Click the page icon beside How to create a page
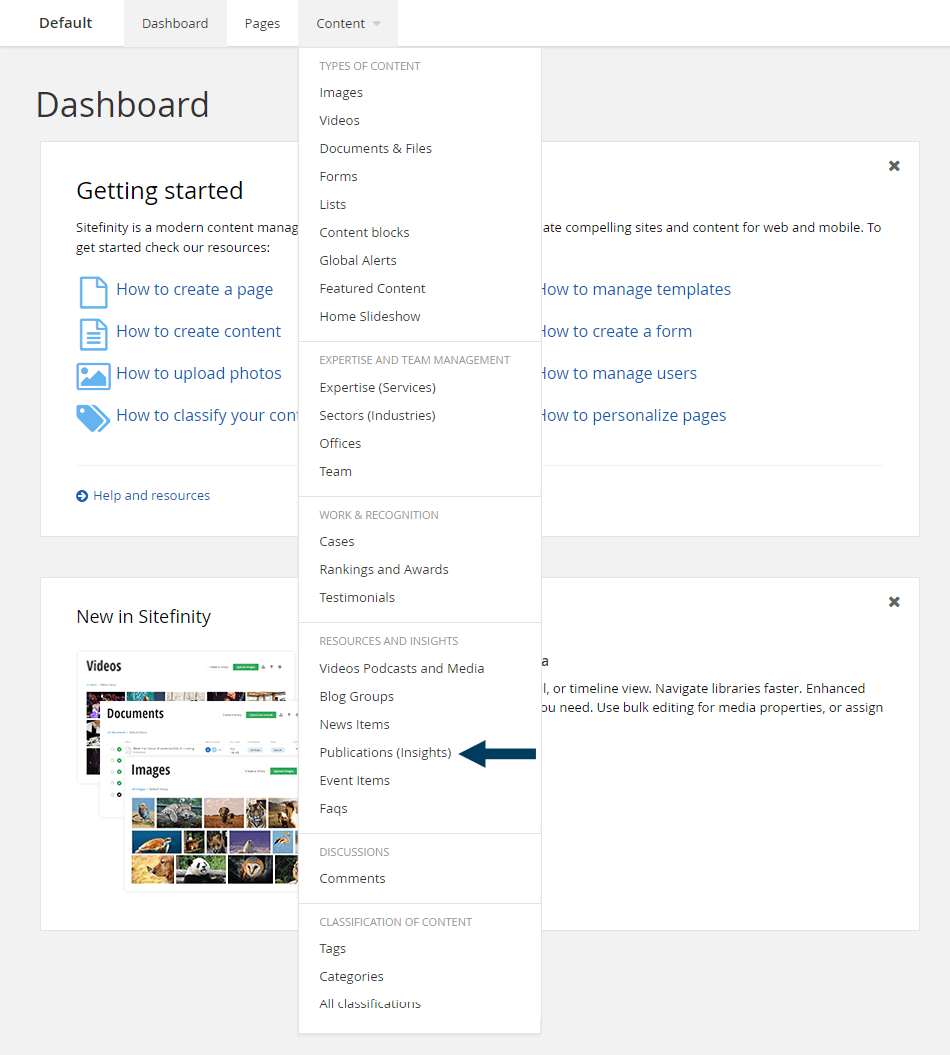The height and width of the screenshot is (1055, 950). (x=93, y=293)
